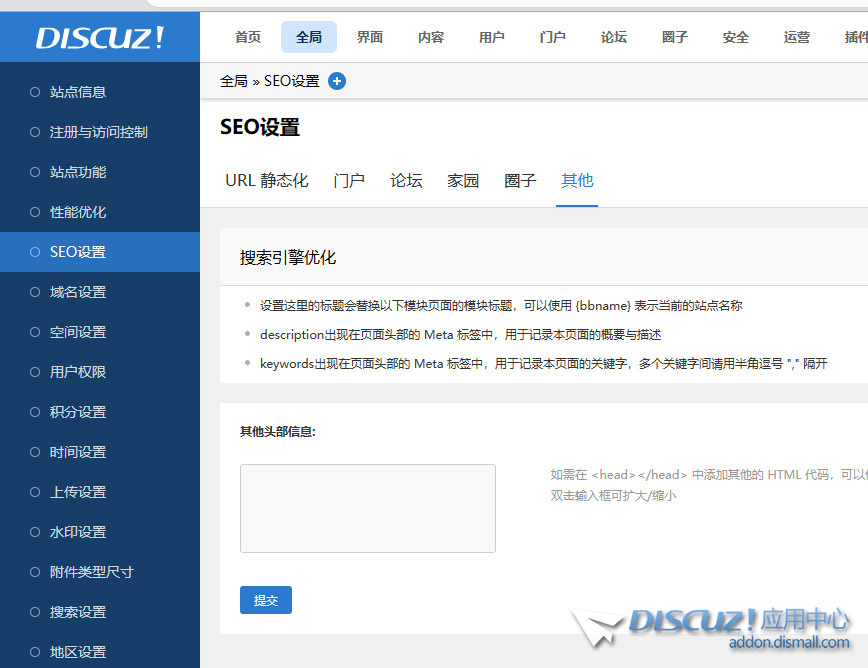
Task: Select SEO设置 in sidebar
Action: tap(100, 252)
